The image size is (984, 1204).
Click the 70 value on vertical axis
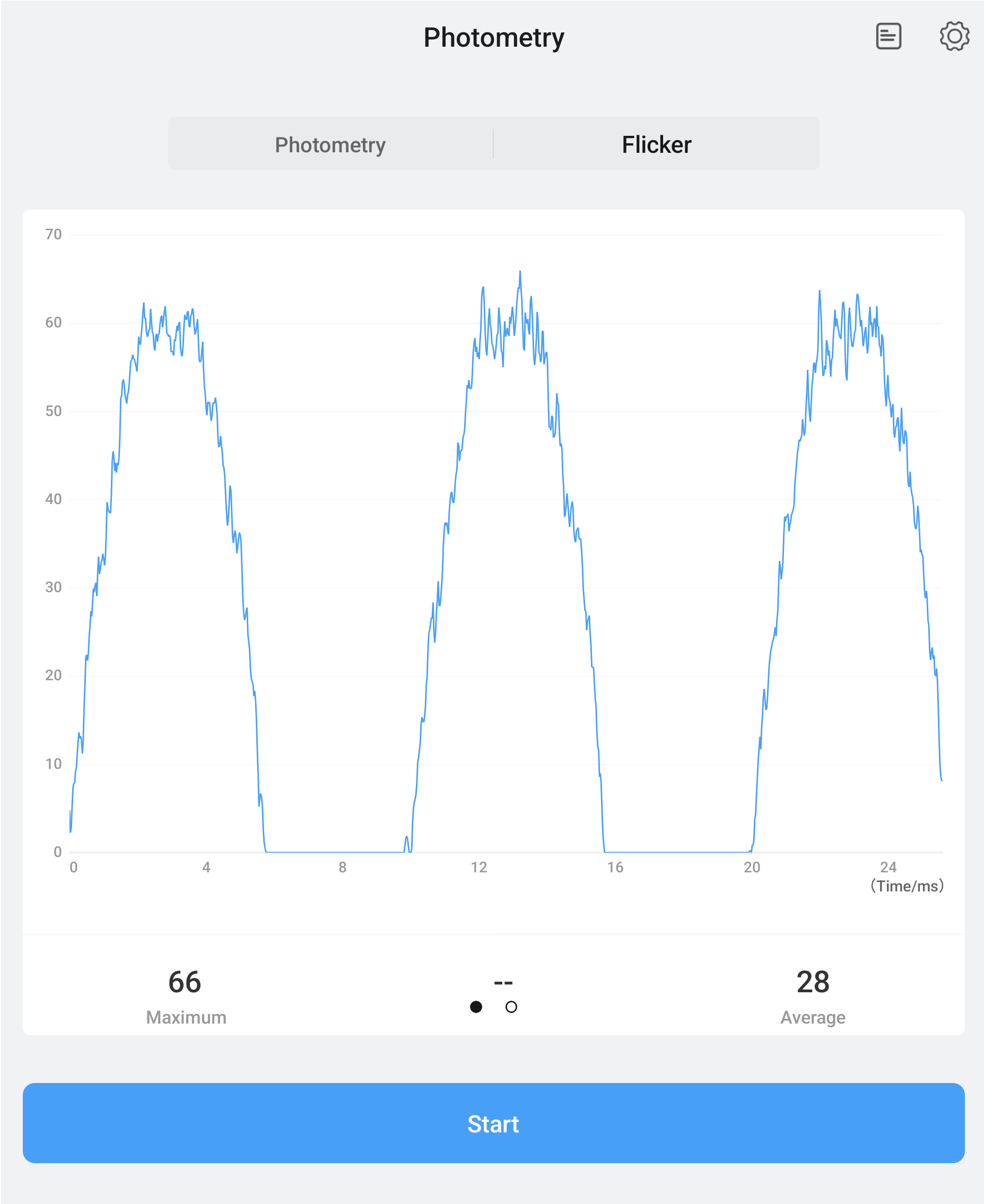point(53,234)
